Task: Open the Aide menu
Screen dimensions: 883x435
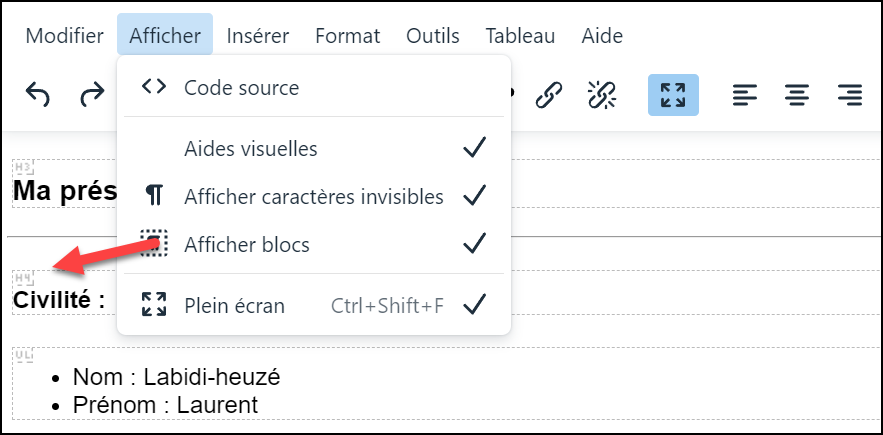Action: click(602, 36)
